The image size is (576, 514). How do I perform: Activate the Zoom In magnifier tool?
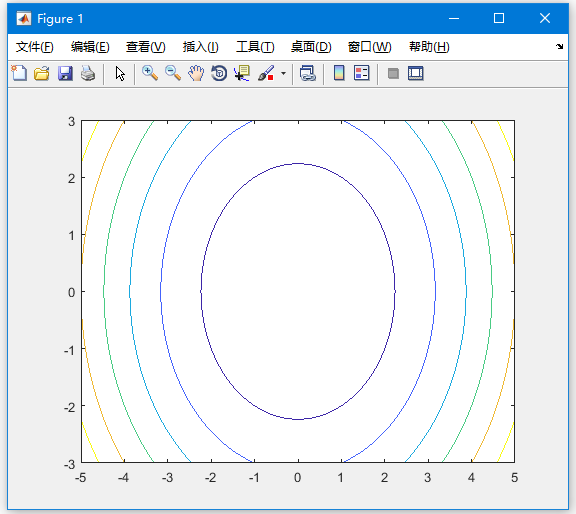150,73
